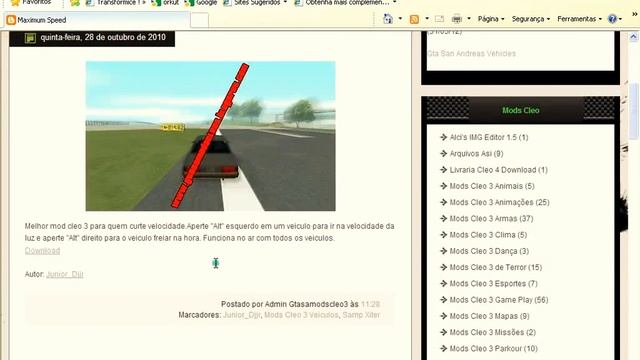Open the Transformice favorites link
640x360 pixels.
pyautogui.click(x=115, y=2)
